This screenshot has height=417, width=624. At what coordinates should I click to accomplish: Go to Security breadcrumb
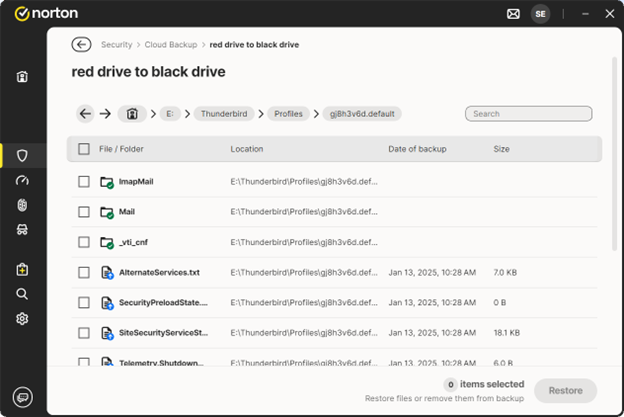click(x=117, y=45)
